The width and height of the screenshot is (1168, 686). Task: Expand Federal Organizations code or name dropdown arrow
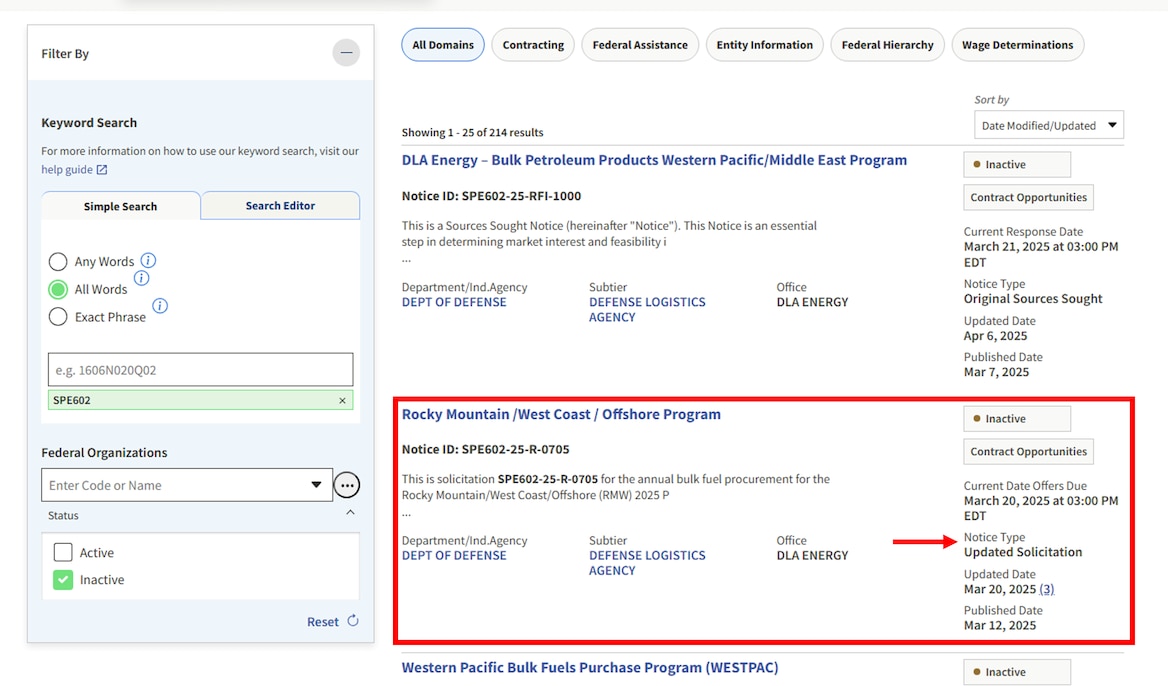[x=316, y=485]
